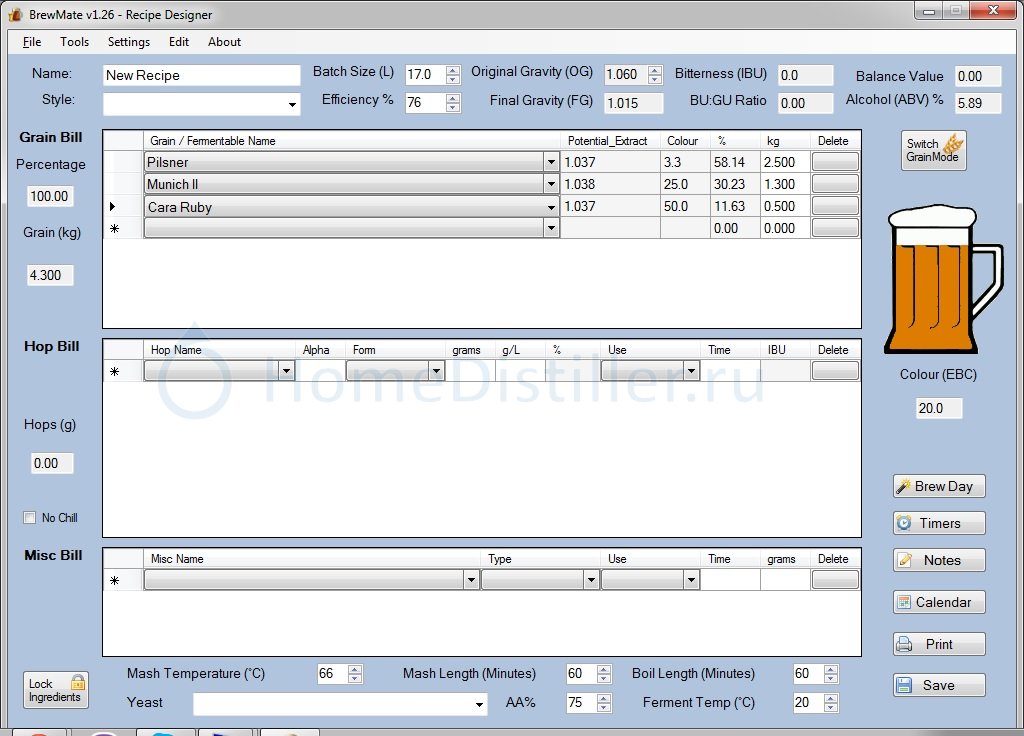The width and height of the screenshot is (1024, 736).
Task: Expand the Style dropdown
Action: pyautogui.click(x=292, y=104)
